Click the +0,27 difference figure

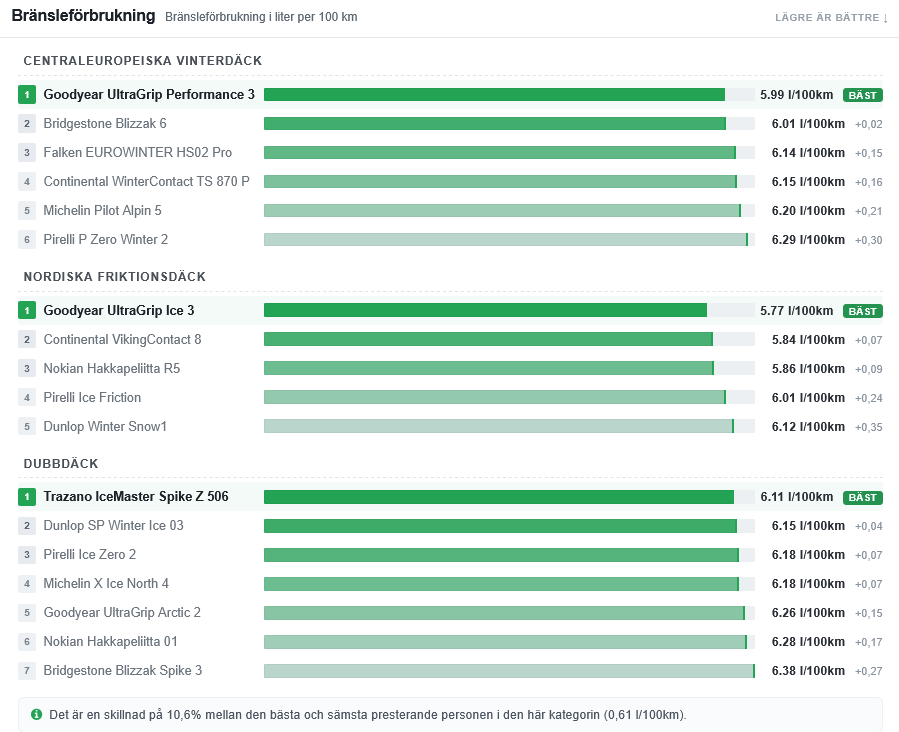click(869, 671)
